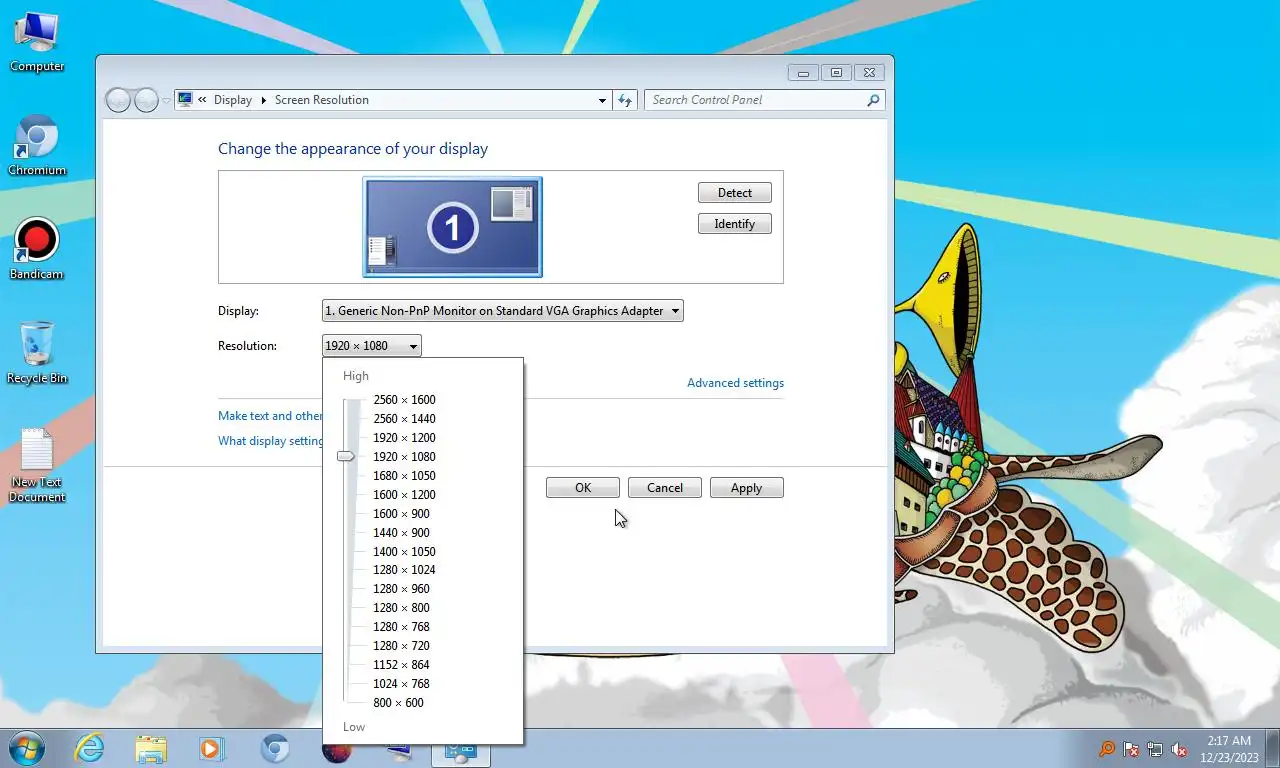Open the Action Center flag tray icon

(1132, 749)
